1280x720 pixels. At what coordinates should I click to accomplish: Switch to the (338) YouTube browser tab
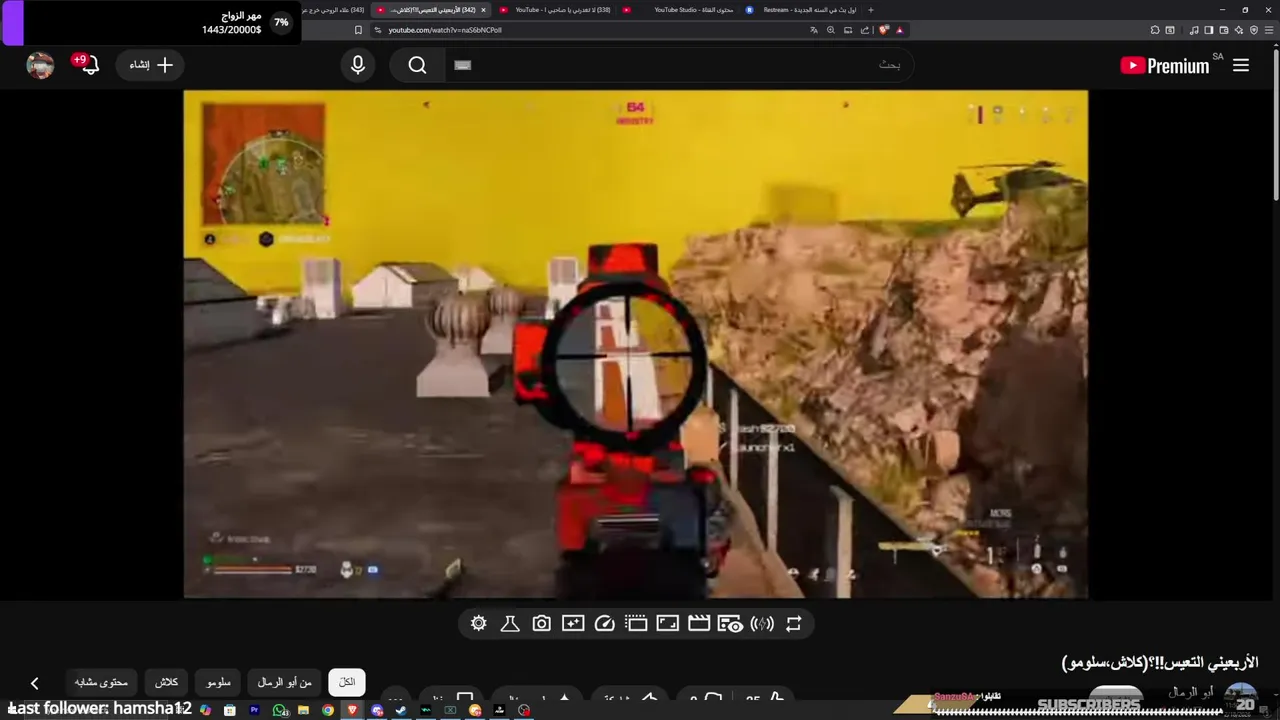[553, 9]
